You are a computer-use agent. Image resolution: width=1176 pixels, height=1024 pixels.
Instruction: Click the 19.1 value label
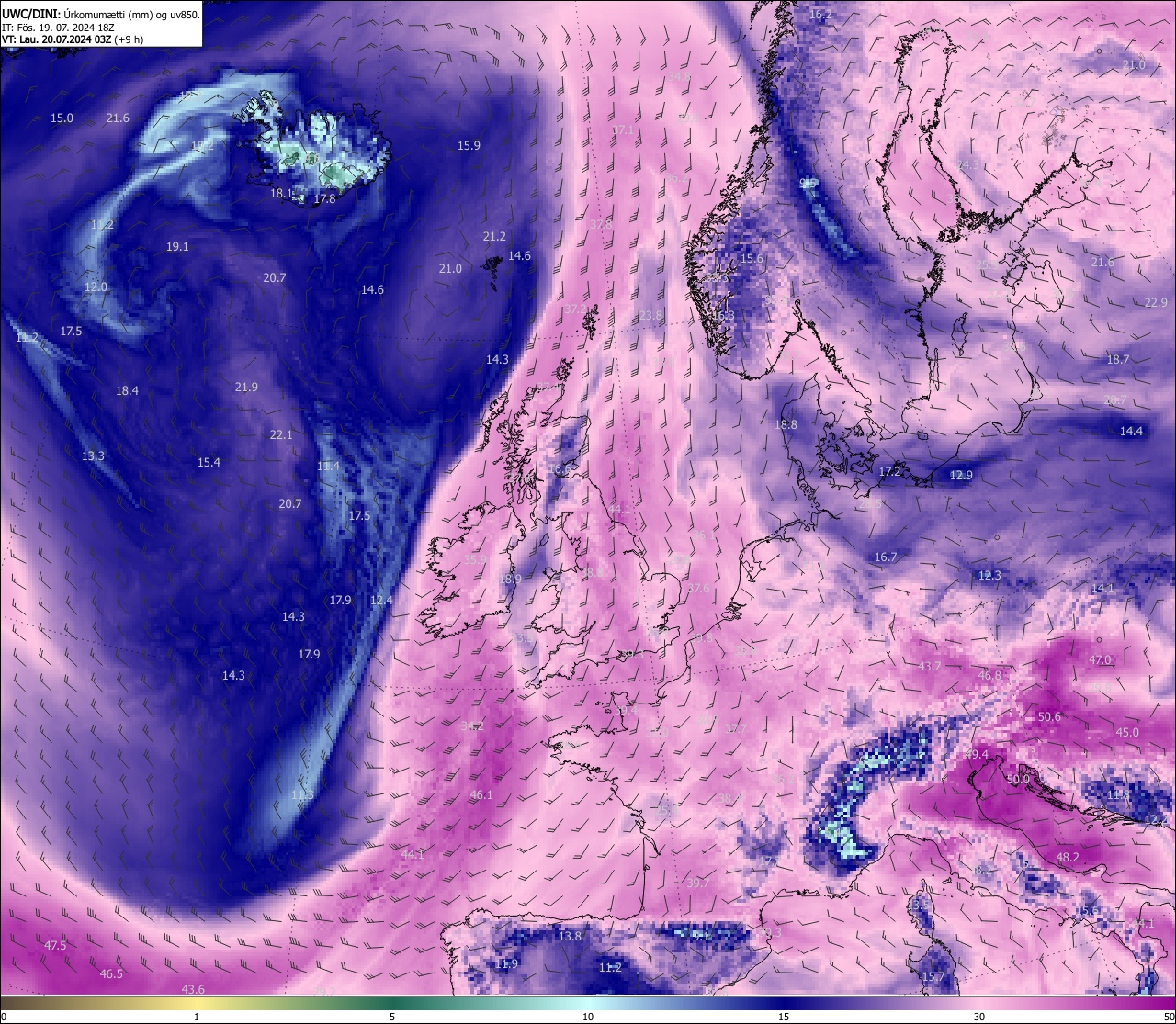(177, 247)
